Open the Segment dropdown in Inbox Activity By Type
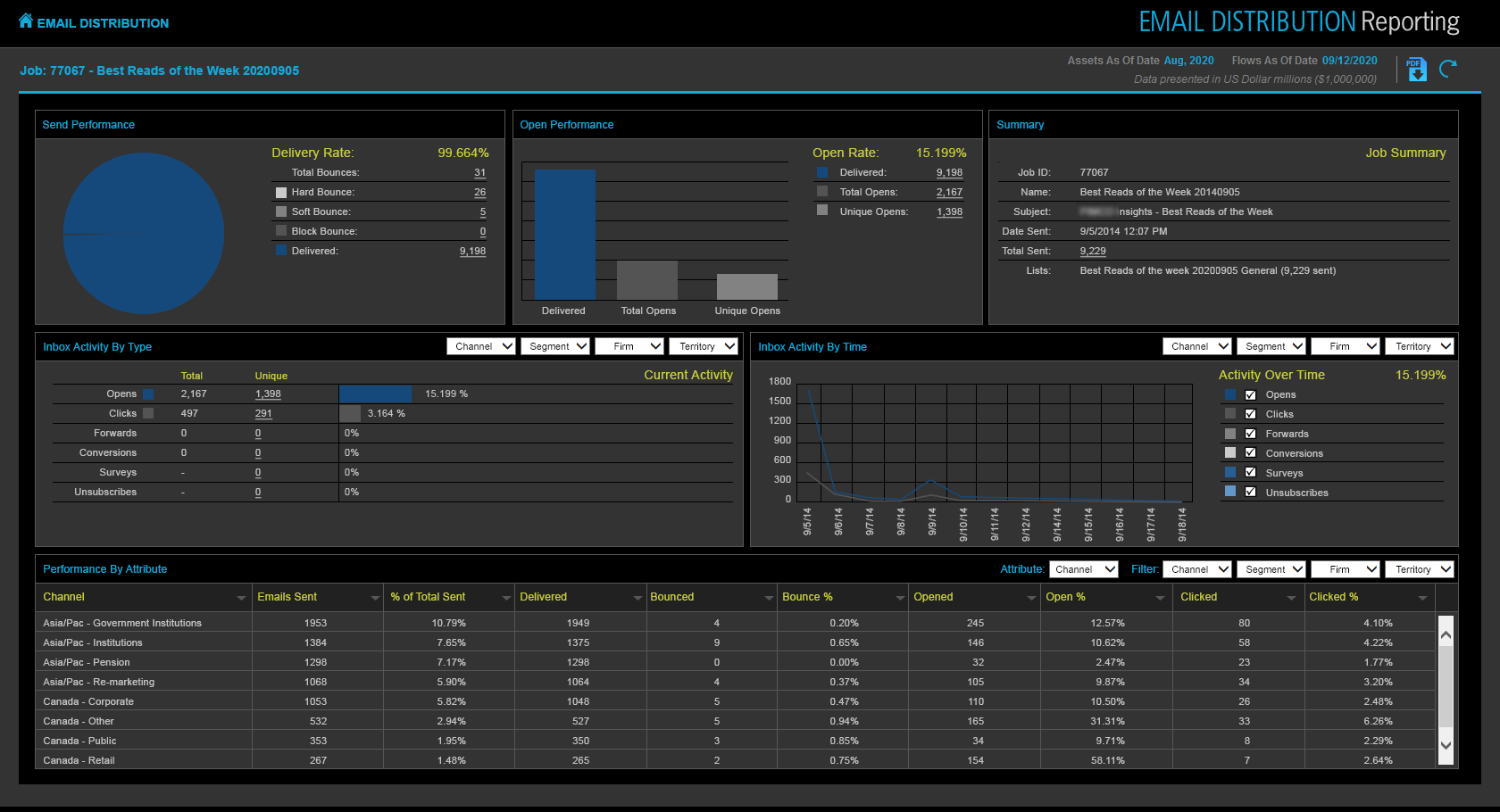 coord(555,346)
